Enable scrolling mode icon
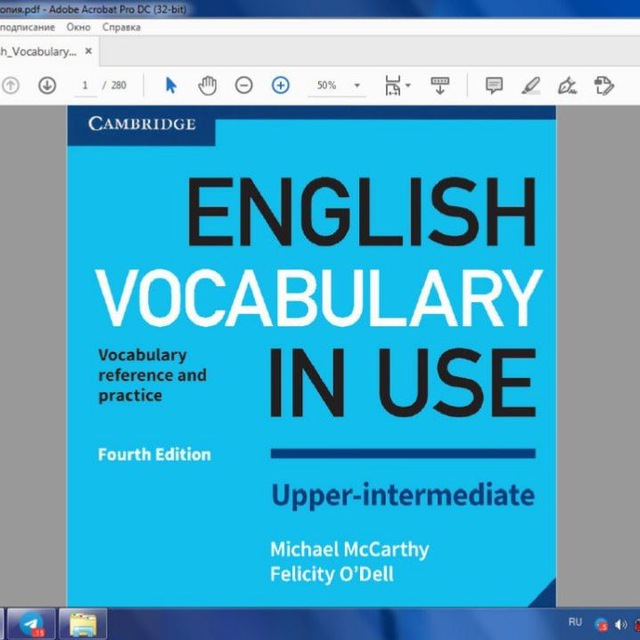 coord(440,86)
